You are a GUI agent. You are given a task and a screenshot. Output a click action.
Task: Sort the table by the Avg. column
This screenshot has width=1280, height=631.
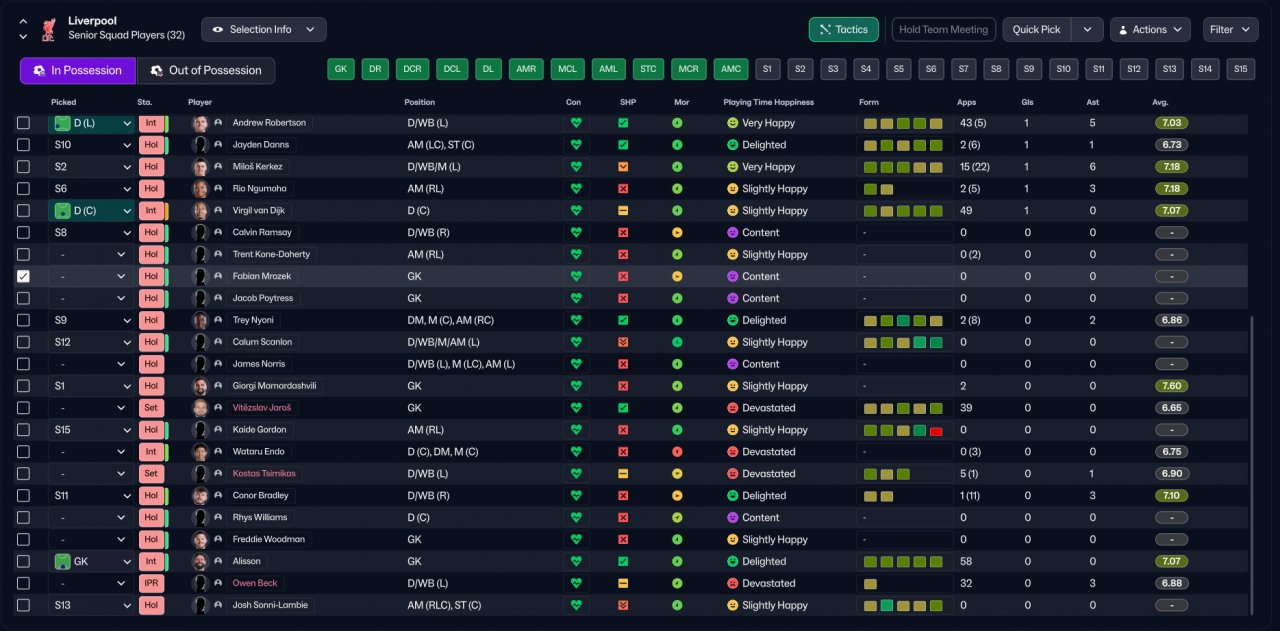[x=1160, y=102]
